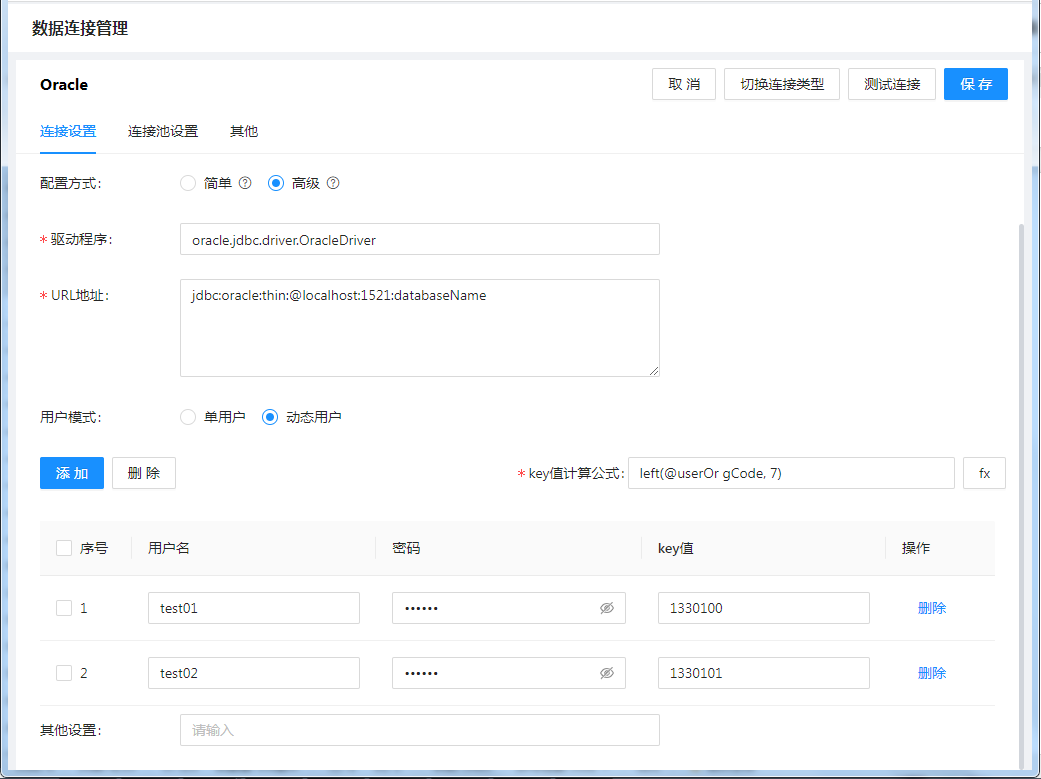Click the 其他设置 input field
This screenshot has height=779, width=1041.
coord(419,730)
